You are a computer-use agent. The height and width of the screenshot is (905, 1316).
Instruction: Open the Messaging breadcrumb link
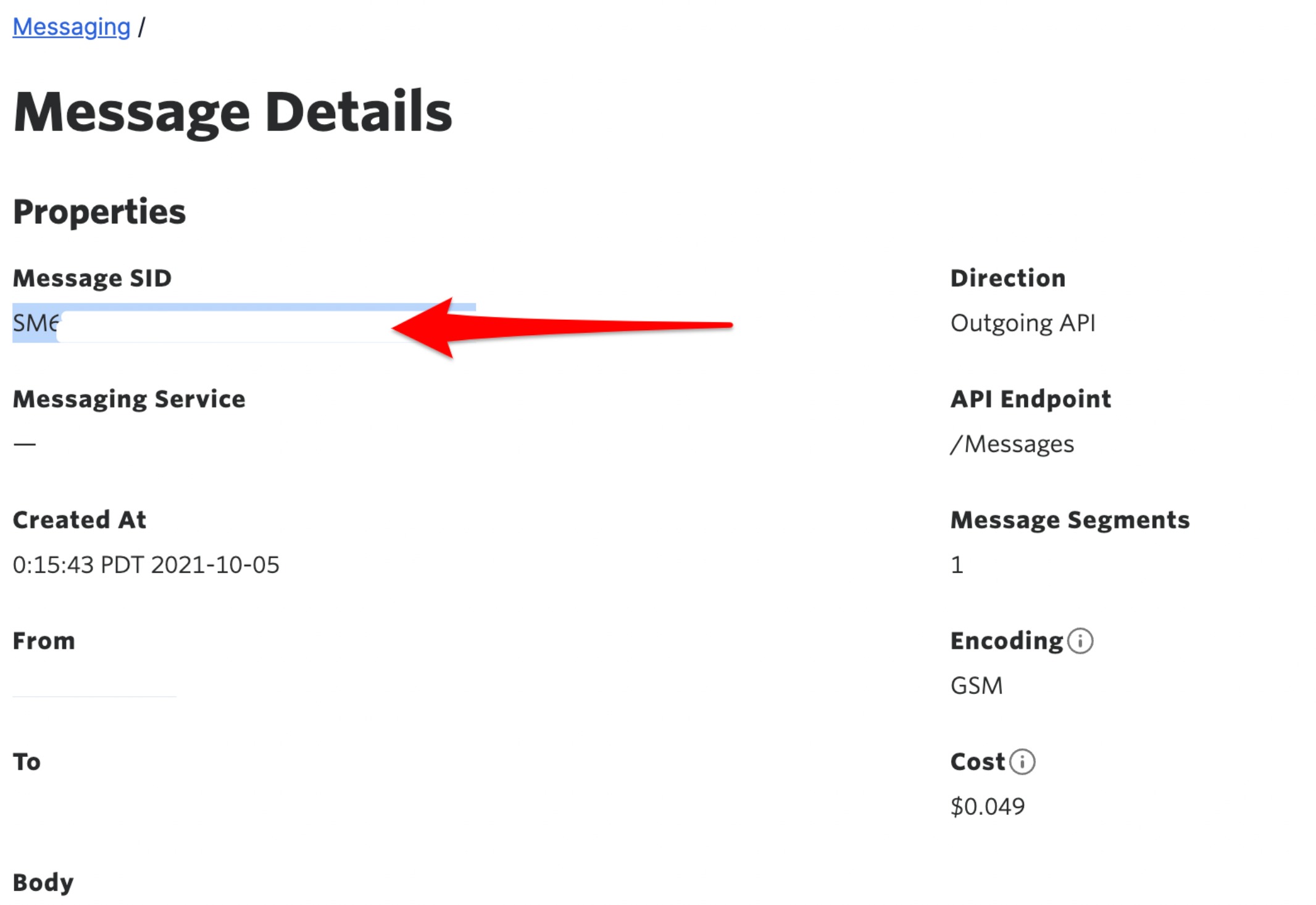point(72,27)
